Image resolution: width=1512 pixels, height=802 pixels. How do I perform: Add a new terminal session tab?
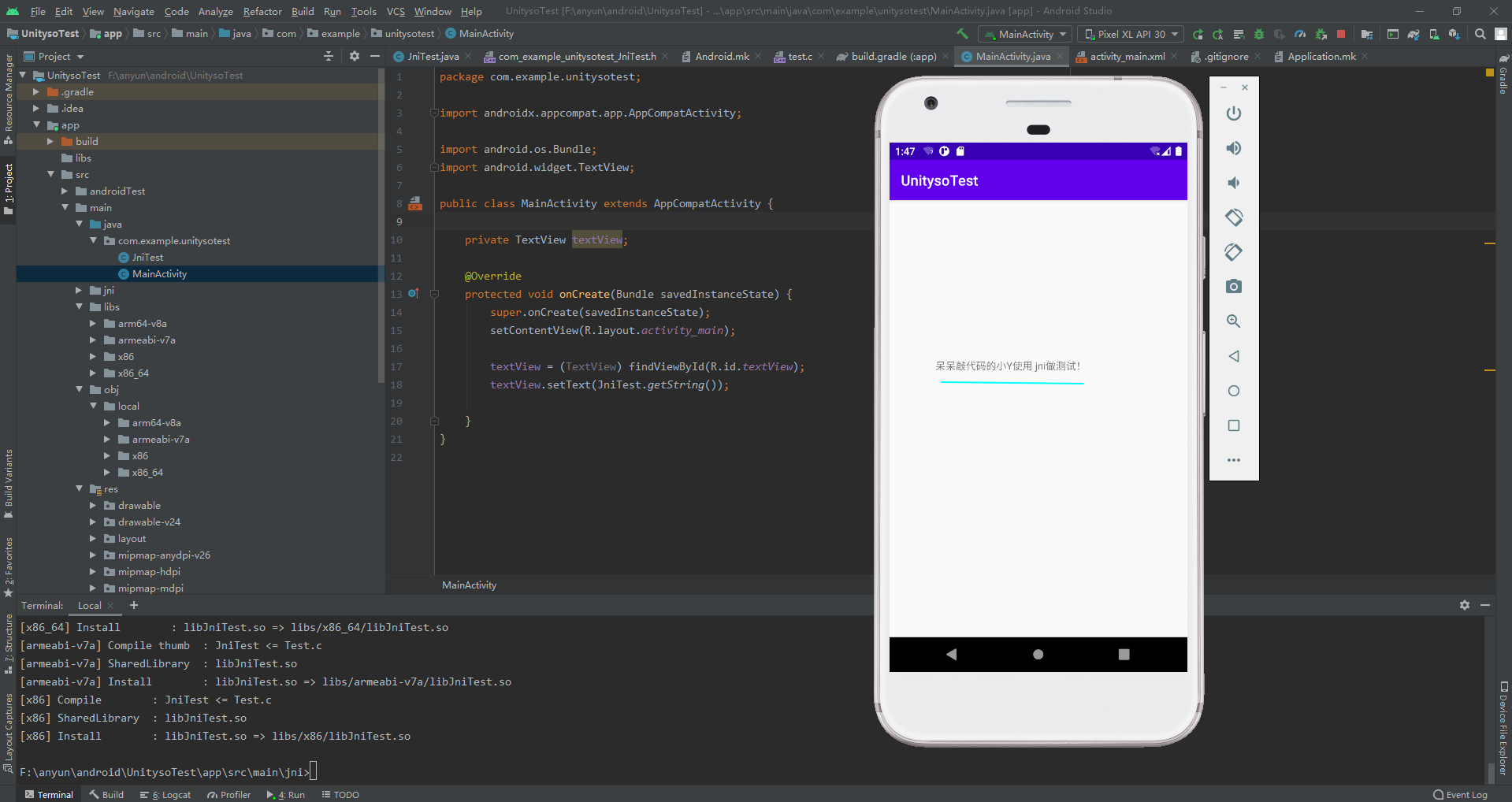click(134, 605)
